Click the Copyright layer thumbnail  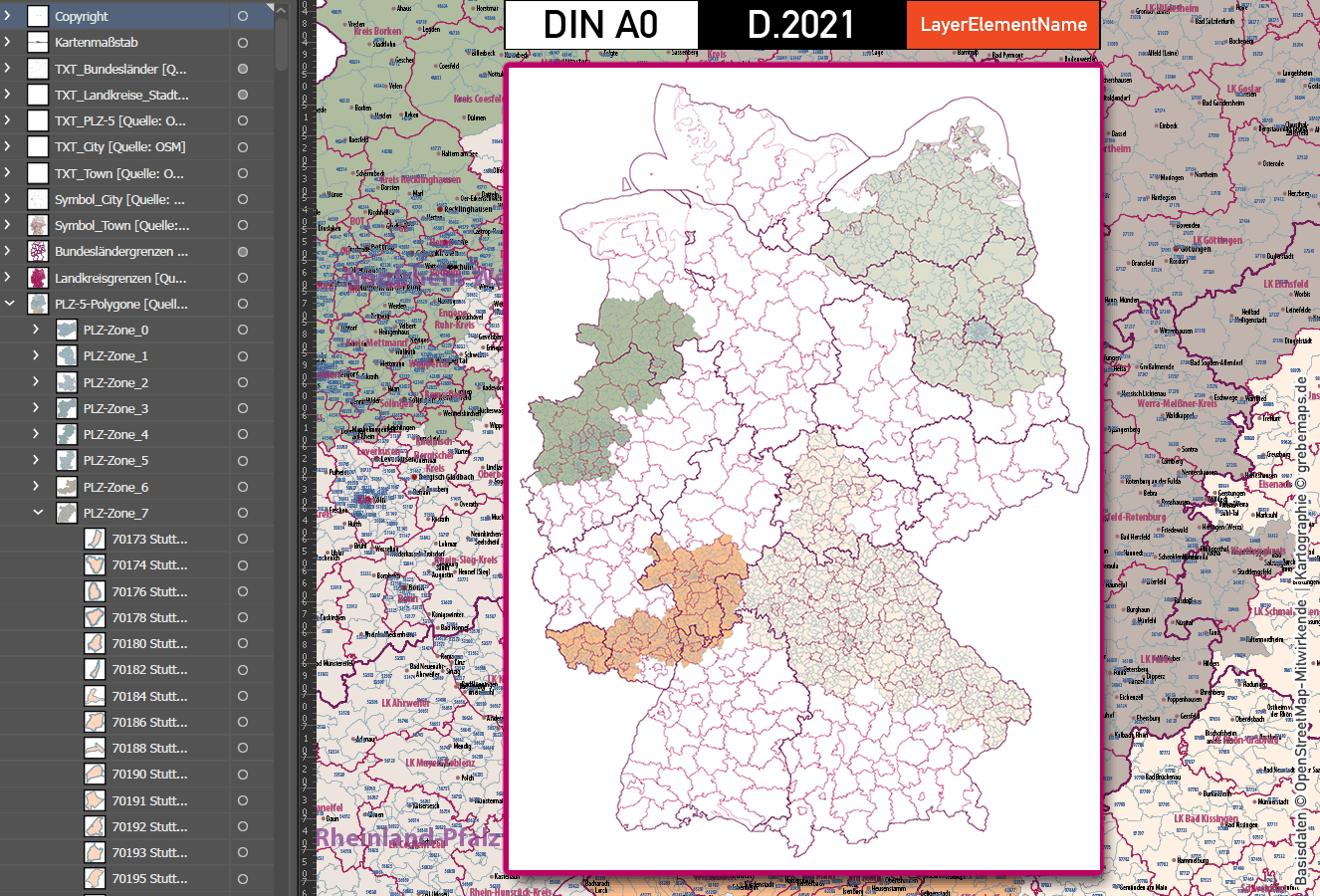[38, 15]
